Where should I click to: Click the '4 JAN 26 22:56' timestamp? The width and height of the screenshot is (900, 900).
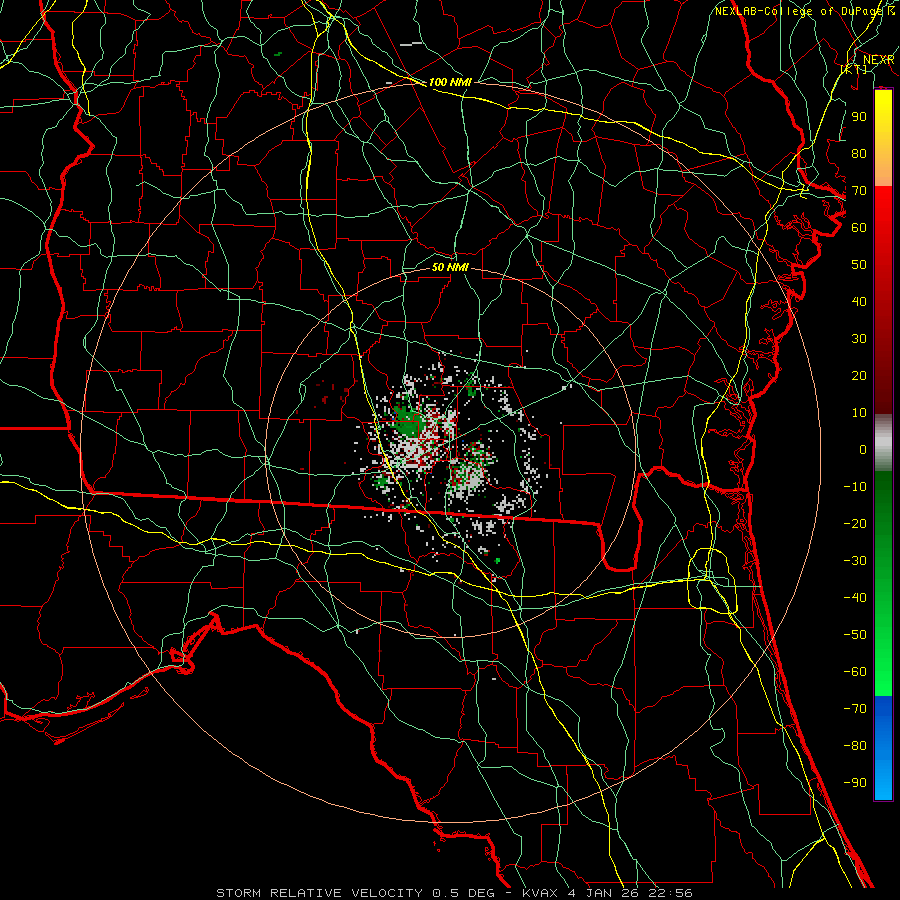[x=631, y=893]
